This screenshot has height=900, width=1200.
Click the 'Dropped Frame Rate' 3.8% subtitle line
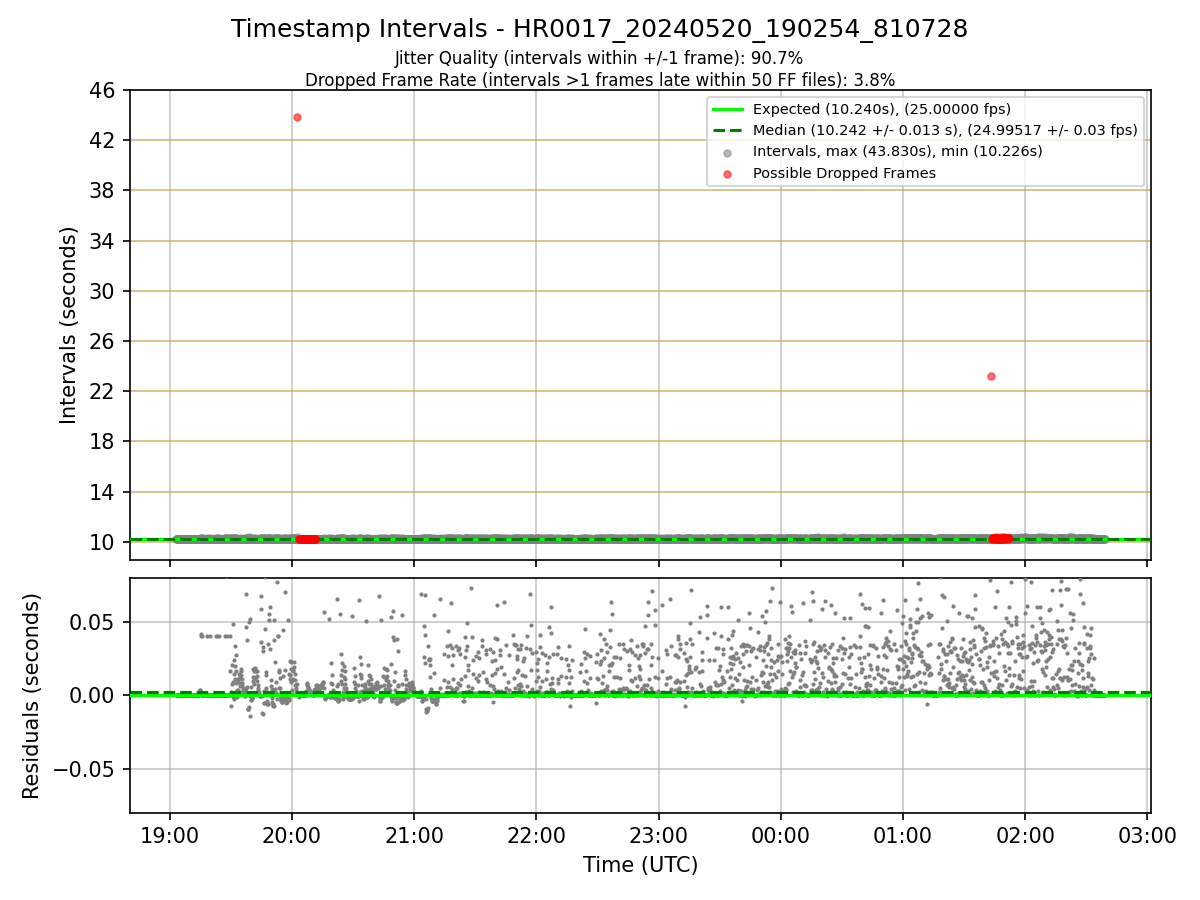point(599,80)
